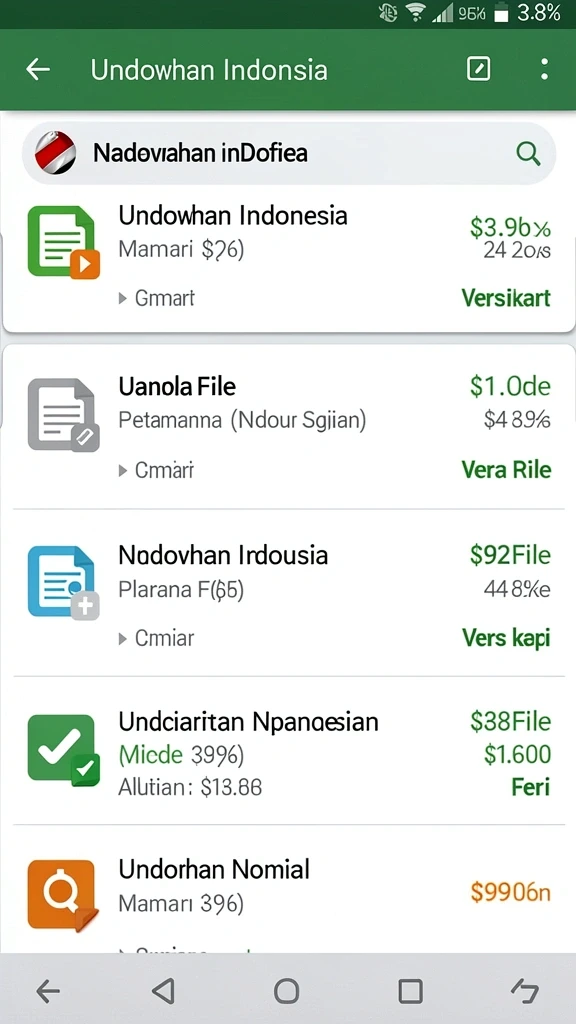Open the edit icon in the header
Viewport: 576px width, 1024px height.
[479, 69]
